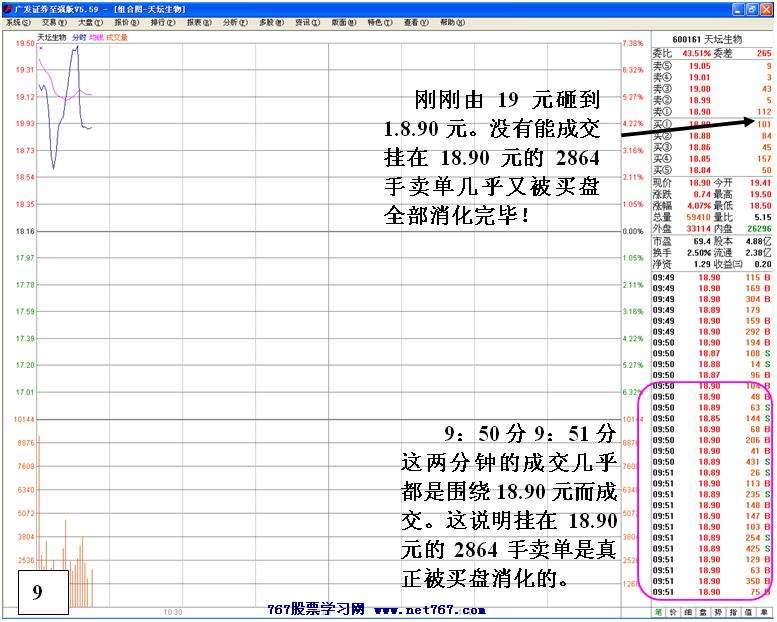
Task: Open the 帮助(H) menu
Action: (x=451, y=21)
